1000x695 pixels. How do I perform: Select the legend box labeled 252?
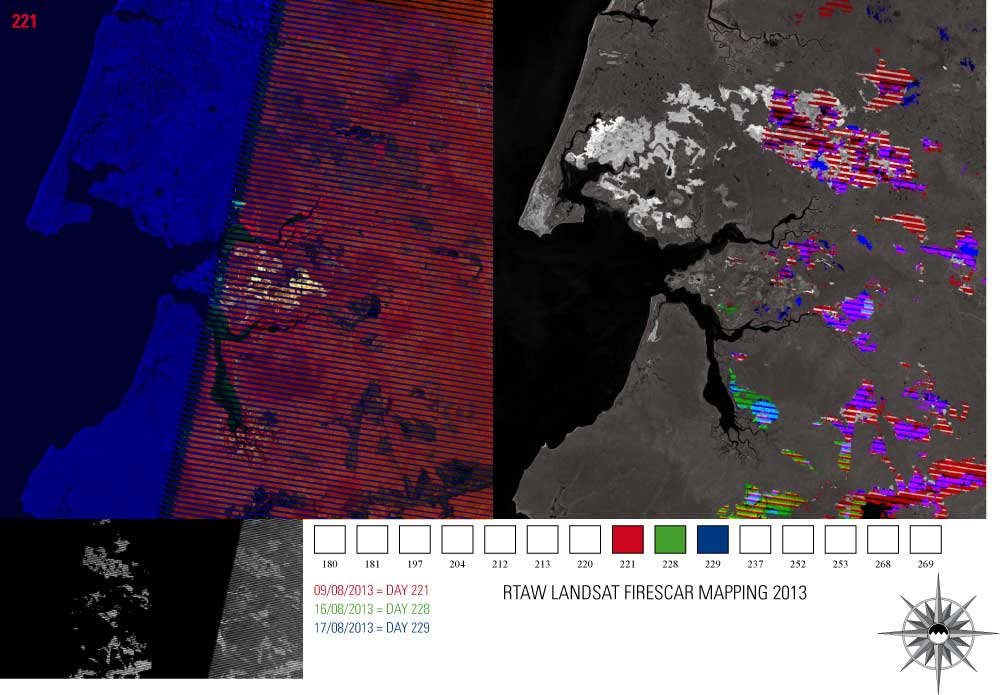(x=797, y=539)
